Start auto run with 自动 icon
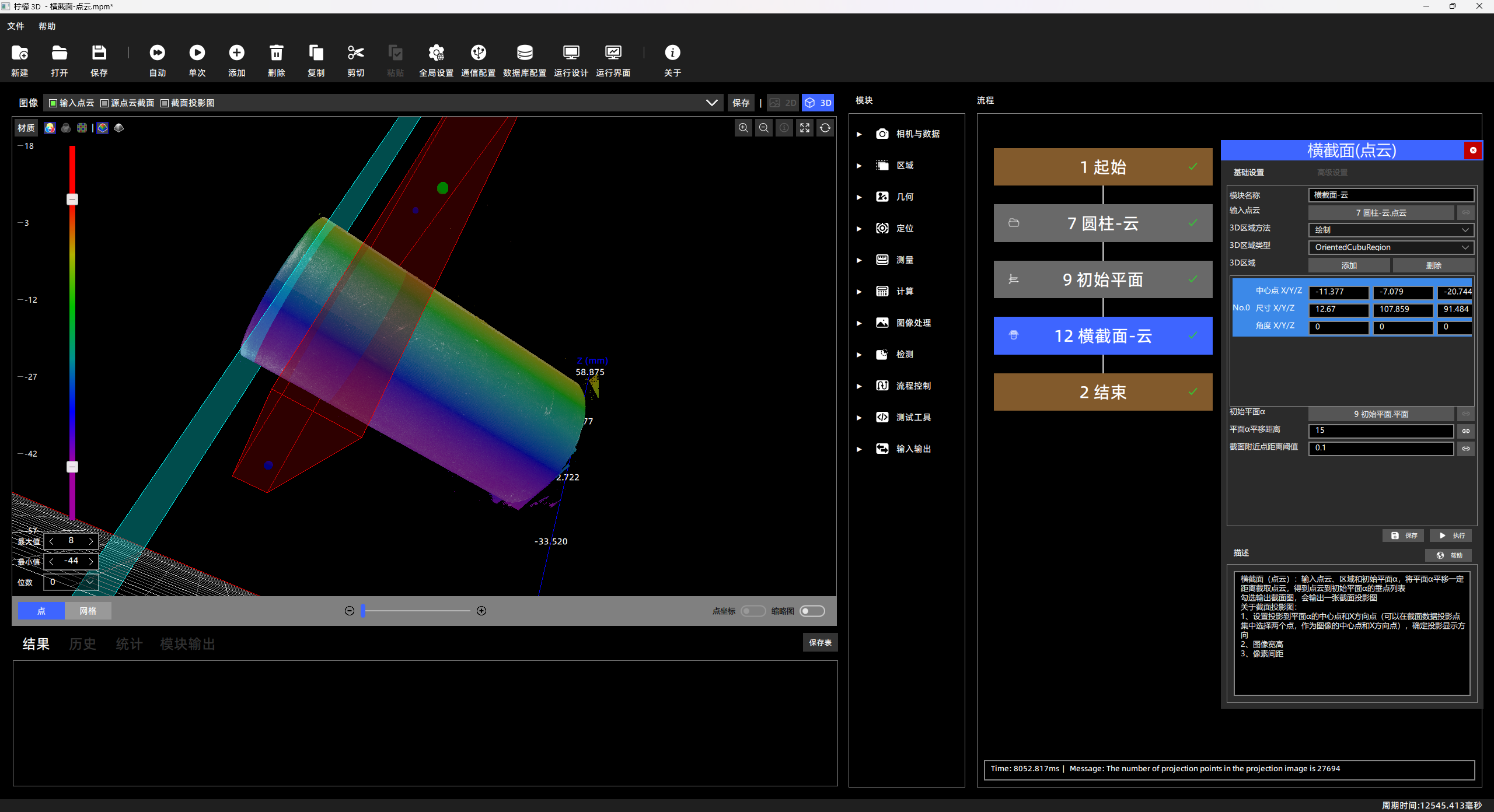 point(158,53)
